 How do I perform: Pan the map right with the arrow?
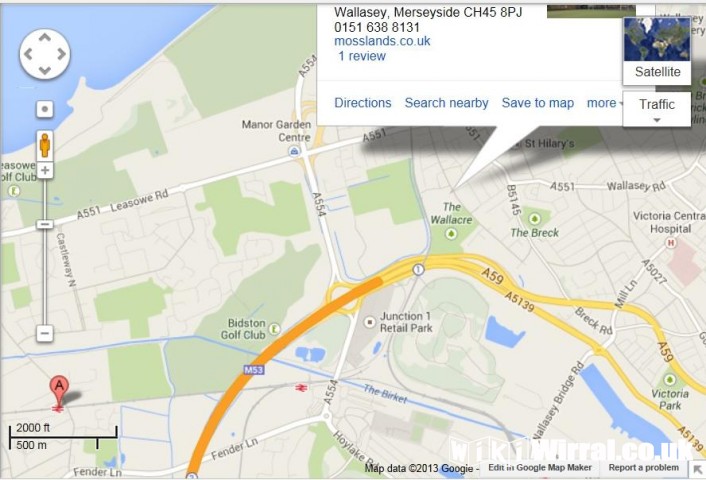61,54
